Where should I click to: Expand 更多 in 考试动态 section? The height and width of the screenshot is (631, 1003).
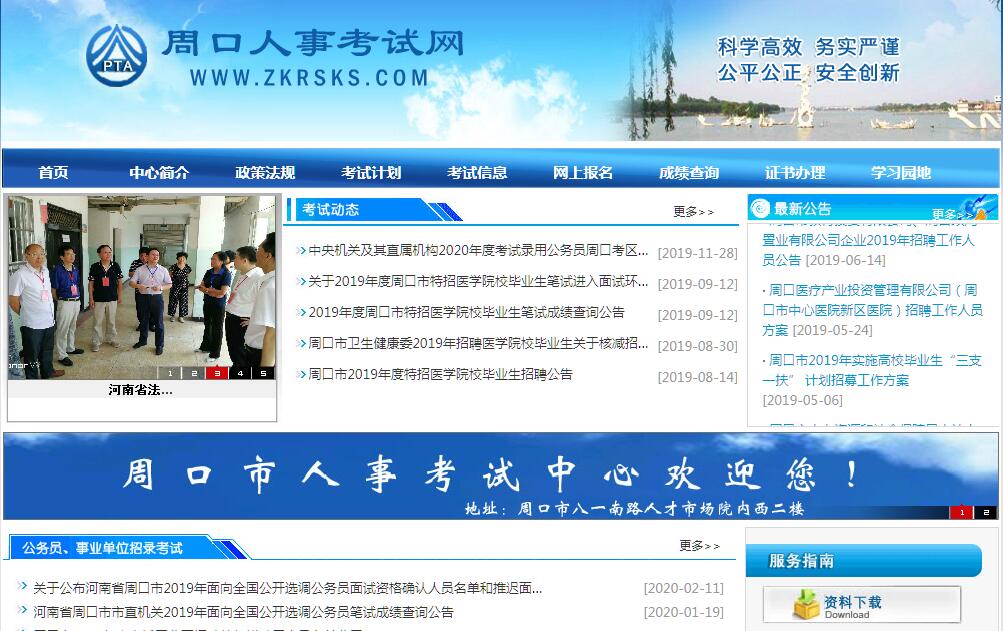coord(693,212)
